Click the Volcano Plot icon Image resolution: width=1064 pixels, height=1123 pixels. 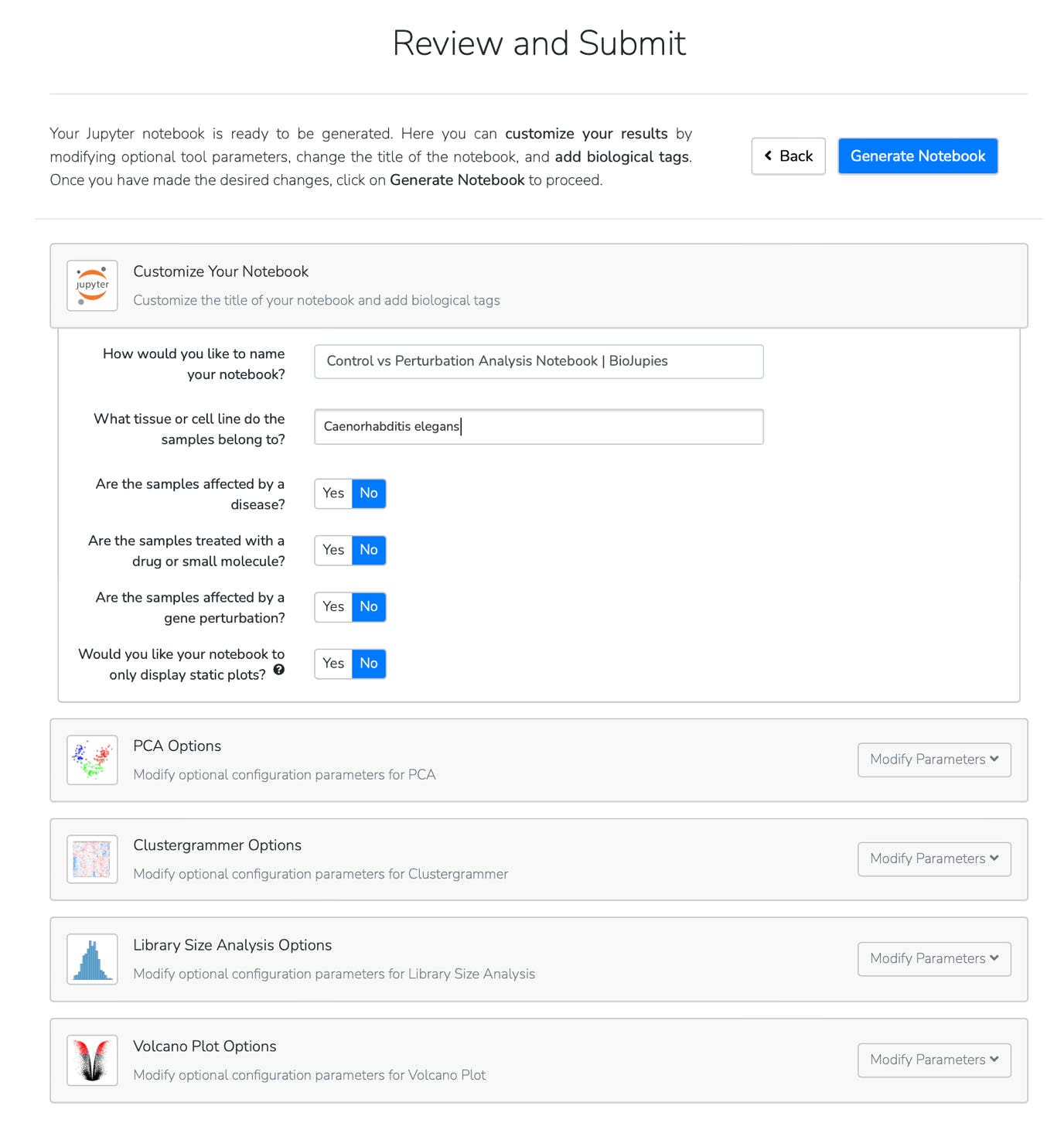92,1060
